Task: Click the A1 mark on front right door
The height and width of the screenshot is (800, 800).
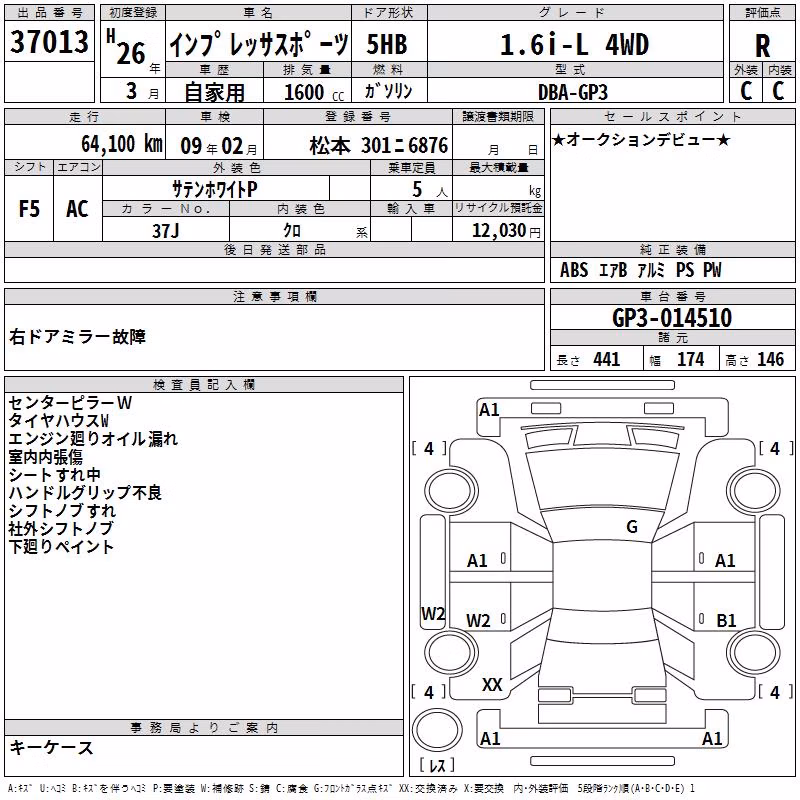Action: pos(725,561)
